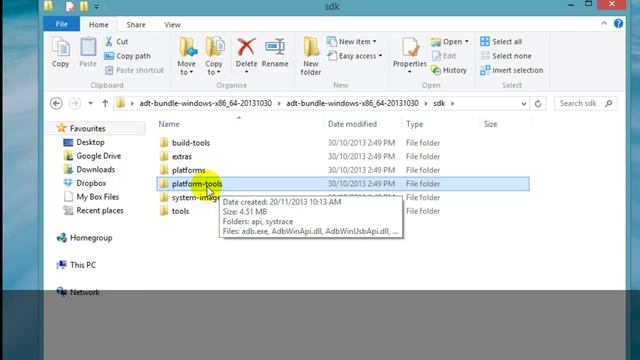Image resolution: width=640 pixels, height=360 pixels.
Task: Select the platforms folder
Action: 189,170
